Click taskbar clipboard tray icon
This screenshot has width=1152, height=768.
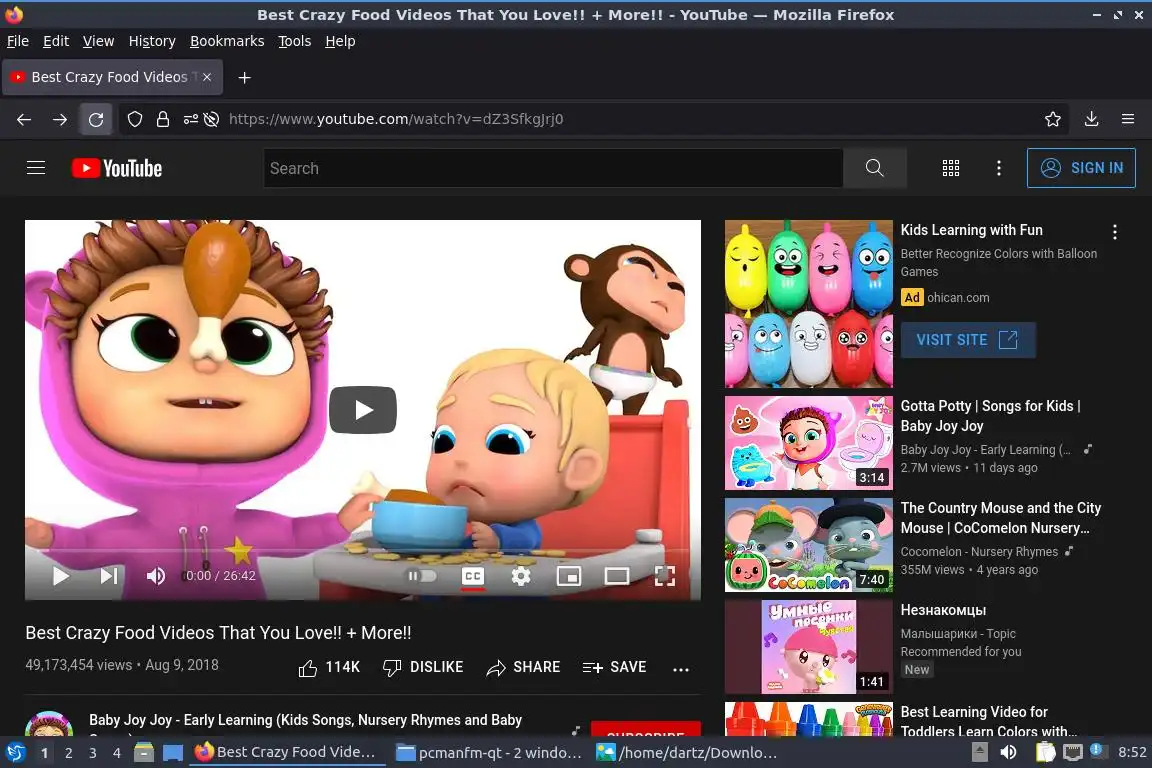(1045, 753)
